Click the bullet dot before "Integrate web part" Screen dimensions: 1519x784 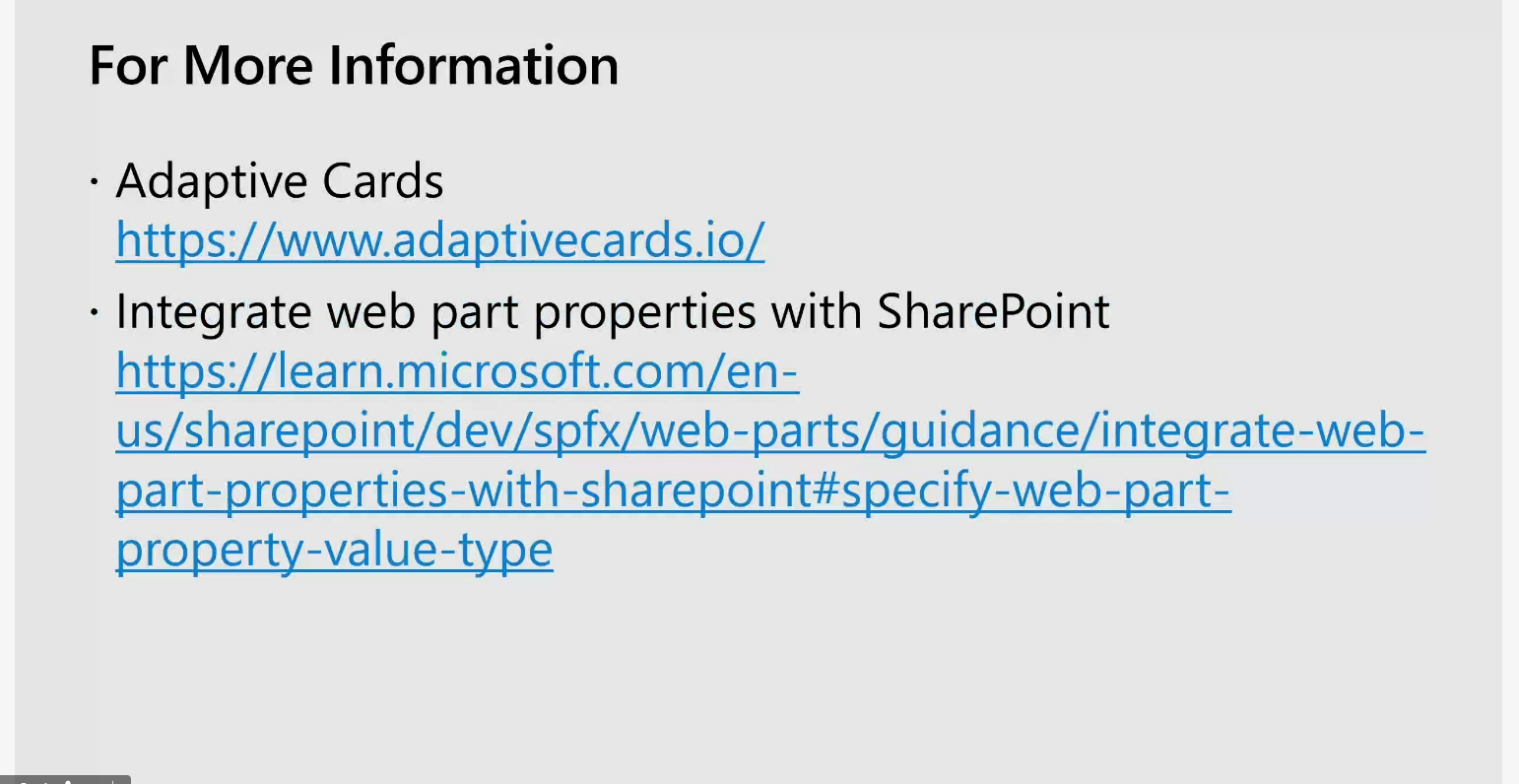pos(95,313)
